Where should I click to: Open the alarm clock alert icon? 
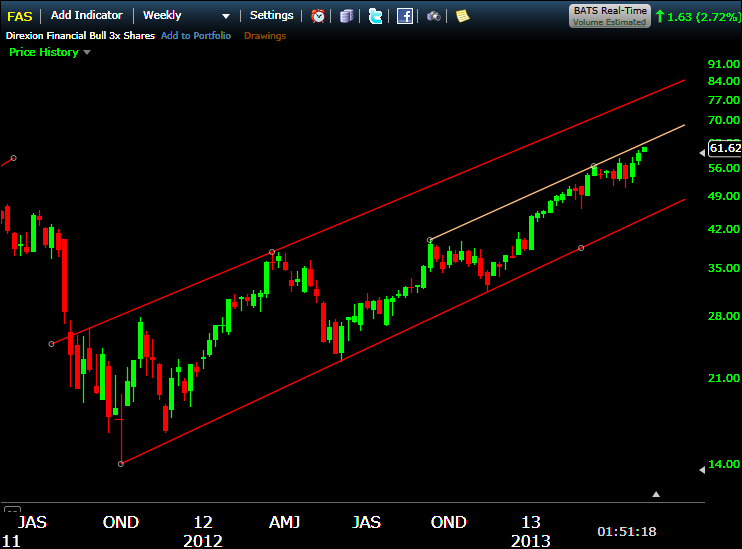[318, 16]
